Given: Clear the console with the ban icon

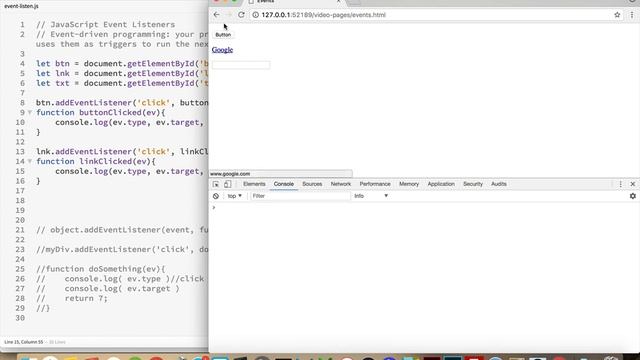Looking at the screenshot, I should [216, 196].
